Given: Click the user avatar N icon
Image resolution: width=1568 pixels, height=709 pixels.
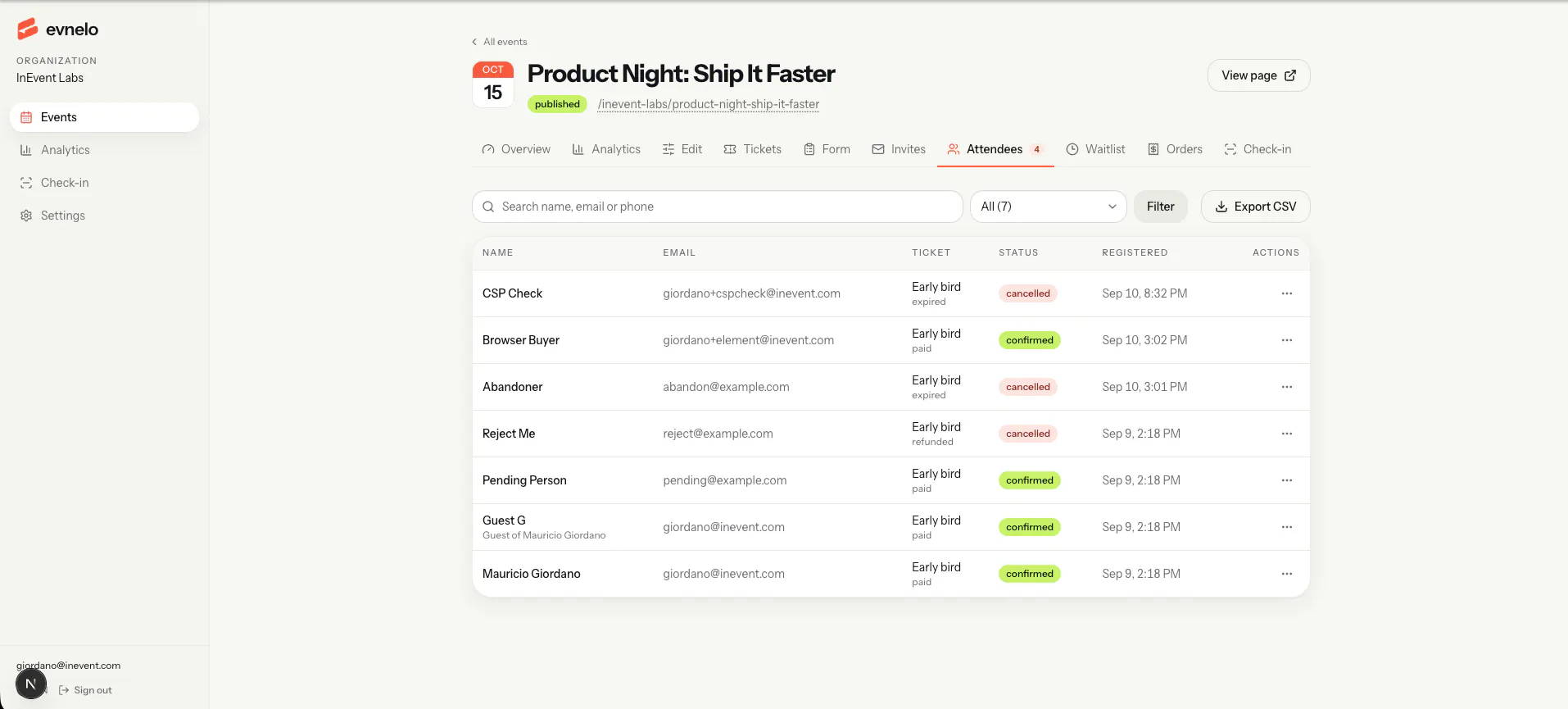Looking at the screenshot, I should 31,684.
